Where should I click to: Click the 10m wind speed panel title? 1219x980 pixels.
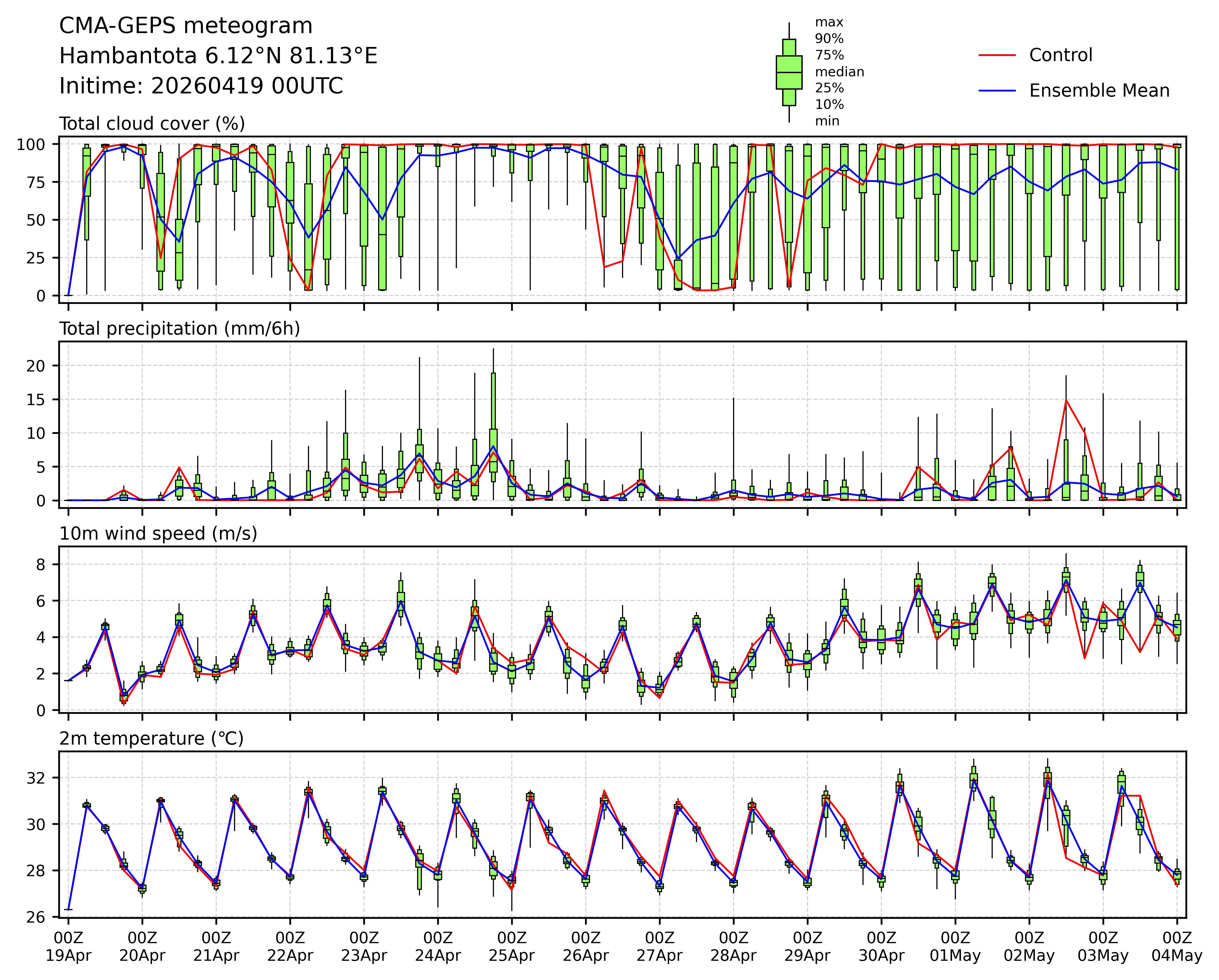click(x=158, y=534)
